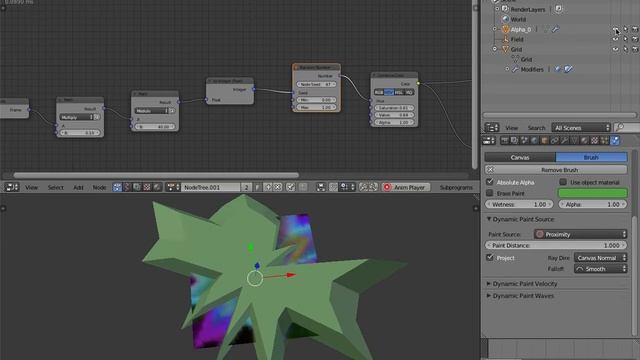Switch to Constraints properties tab icon
Viewport: 640px width, 360px height.
[554, 141]
